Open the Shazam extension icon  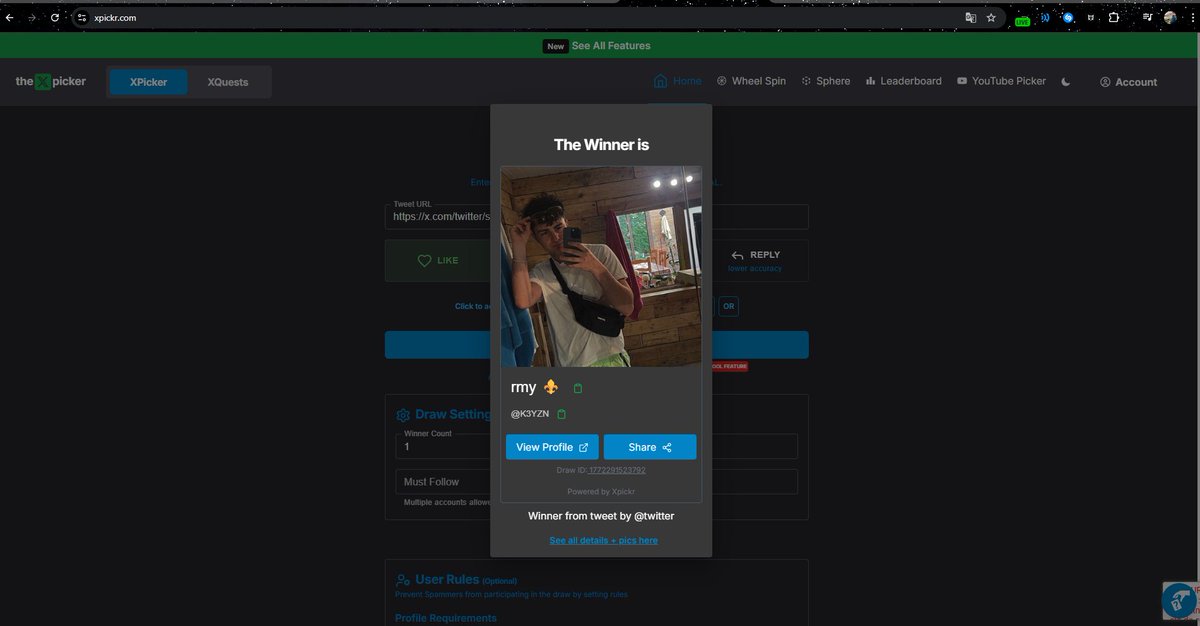[x=1068, y=18]
